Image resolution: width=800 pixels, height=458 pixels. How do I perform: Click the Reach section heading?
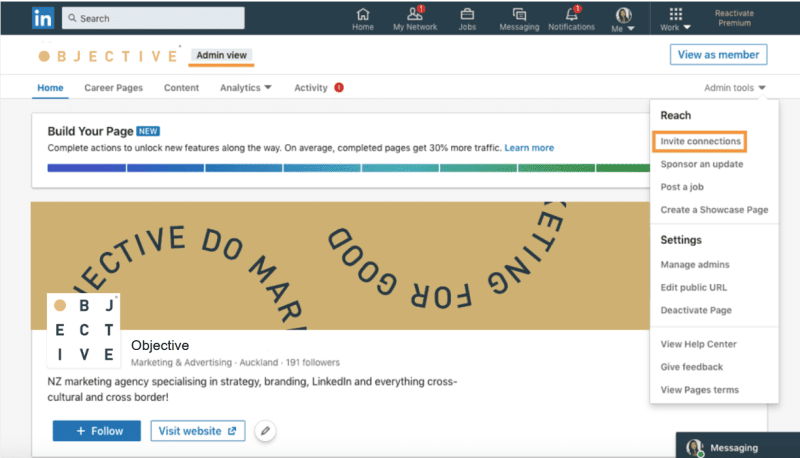coord(676,115)
